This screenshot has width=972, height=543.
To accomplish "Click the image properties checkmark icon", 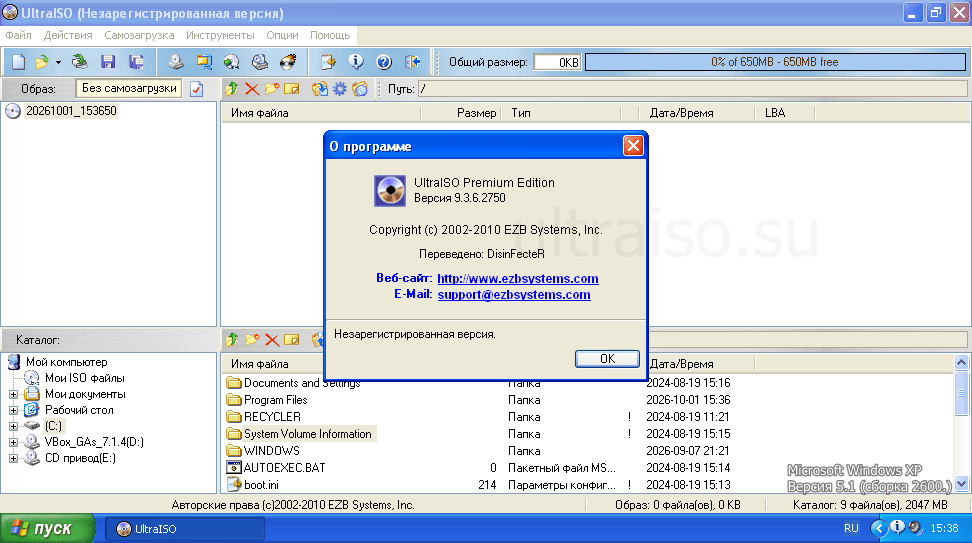I will point(197,89).
